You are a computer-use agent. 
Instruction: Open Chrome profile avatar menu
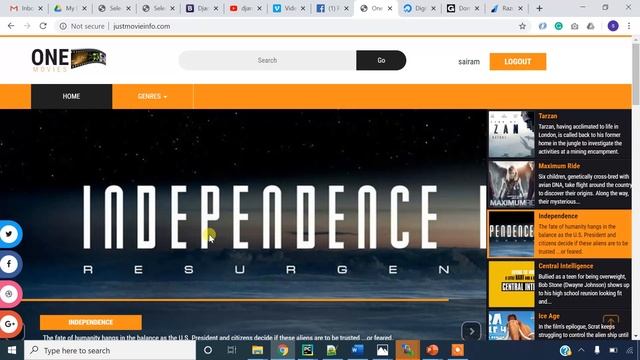[613, 26]
